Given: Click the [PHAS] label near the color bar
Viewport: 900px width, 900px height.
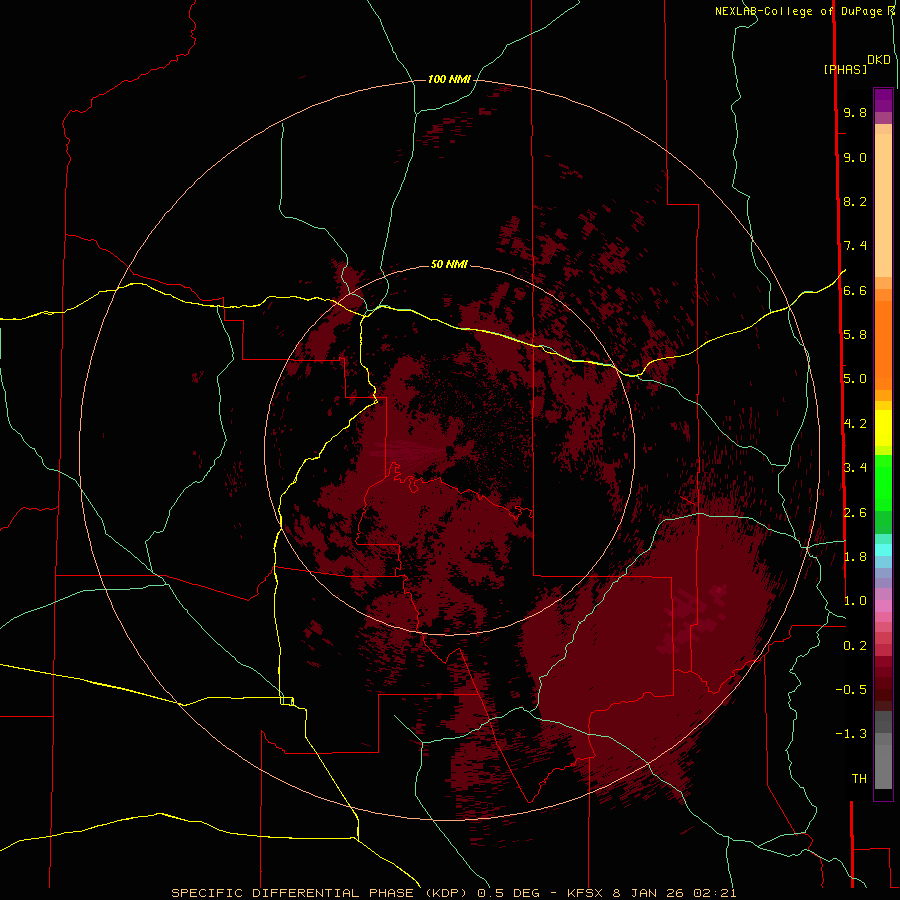Looking at the screenshot, I should point(845,70).
